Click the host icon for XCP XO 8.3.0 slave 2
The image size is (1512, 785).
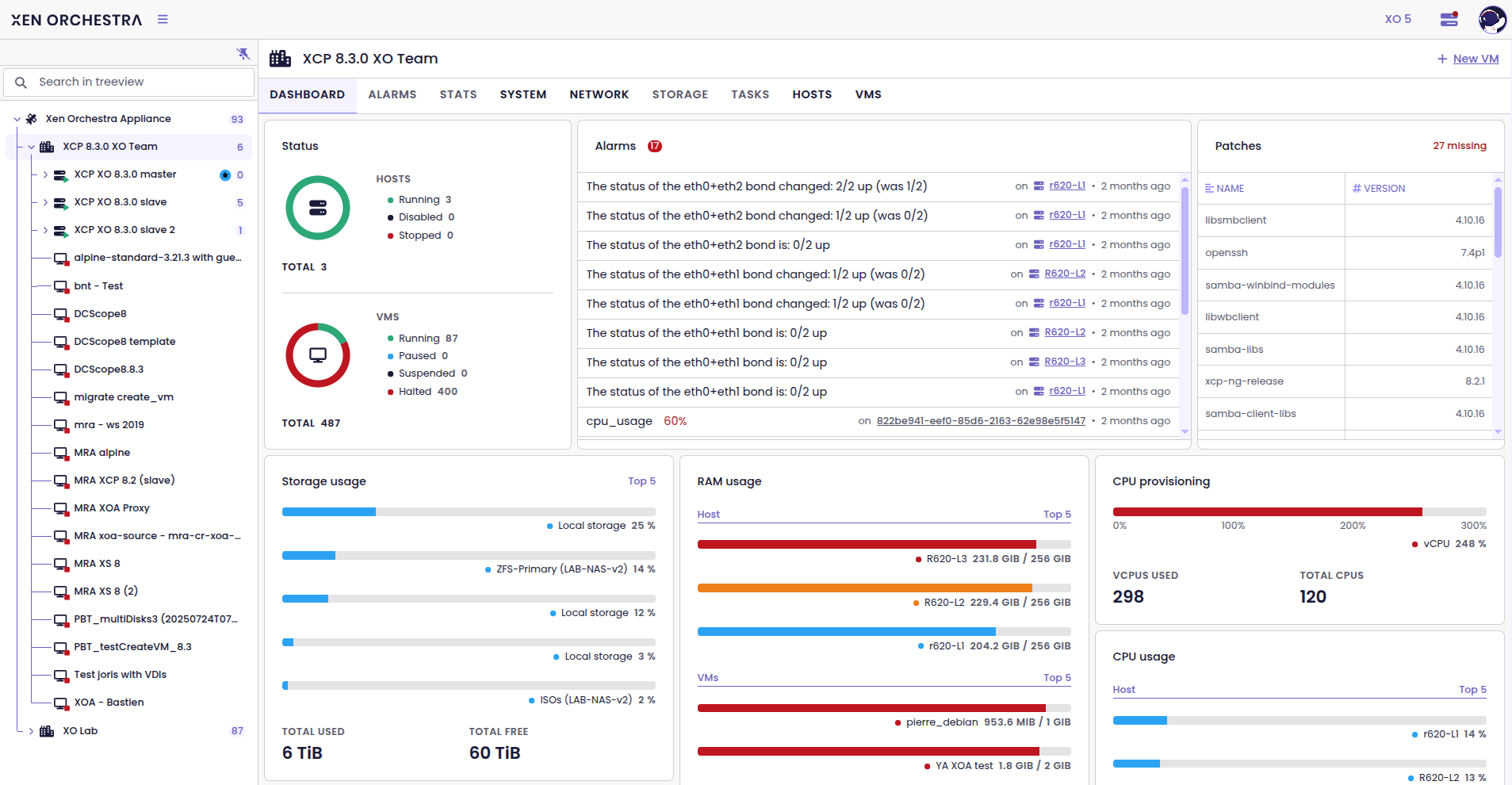61,231
